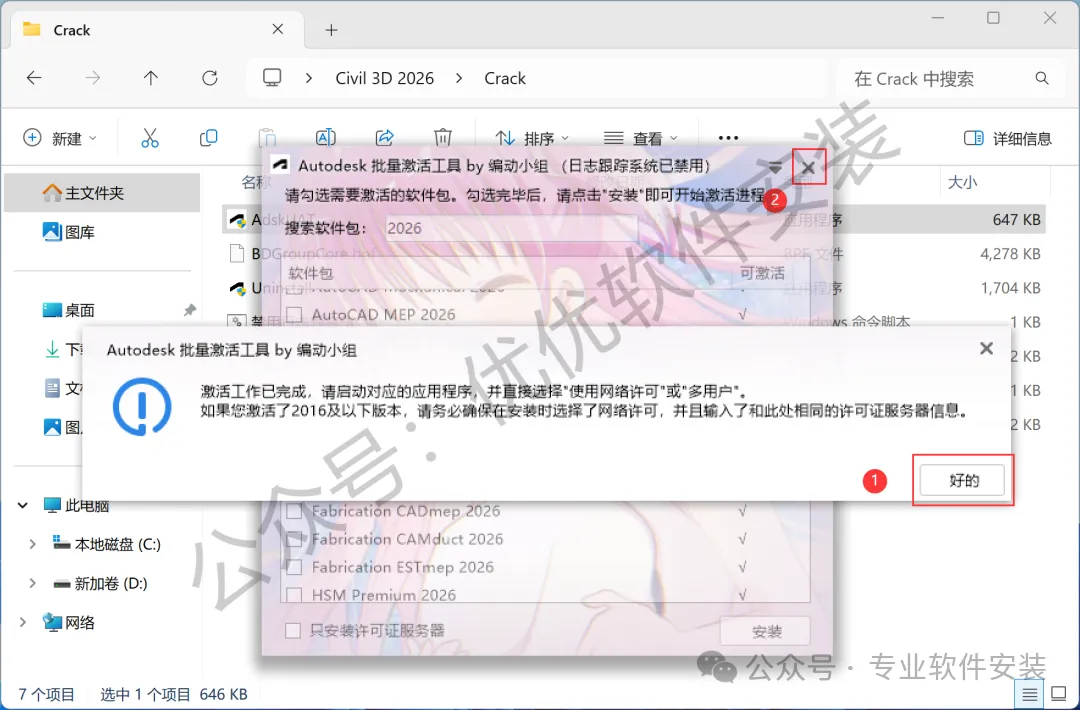Viewport: 1080px width, 710px height.
Task: Click the delete trash icon
Action: click(x=443, y=138)
